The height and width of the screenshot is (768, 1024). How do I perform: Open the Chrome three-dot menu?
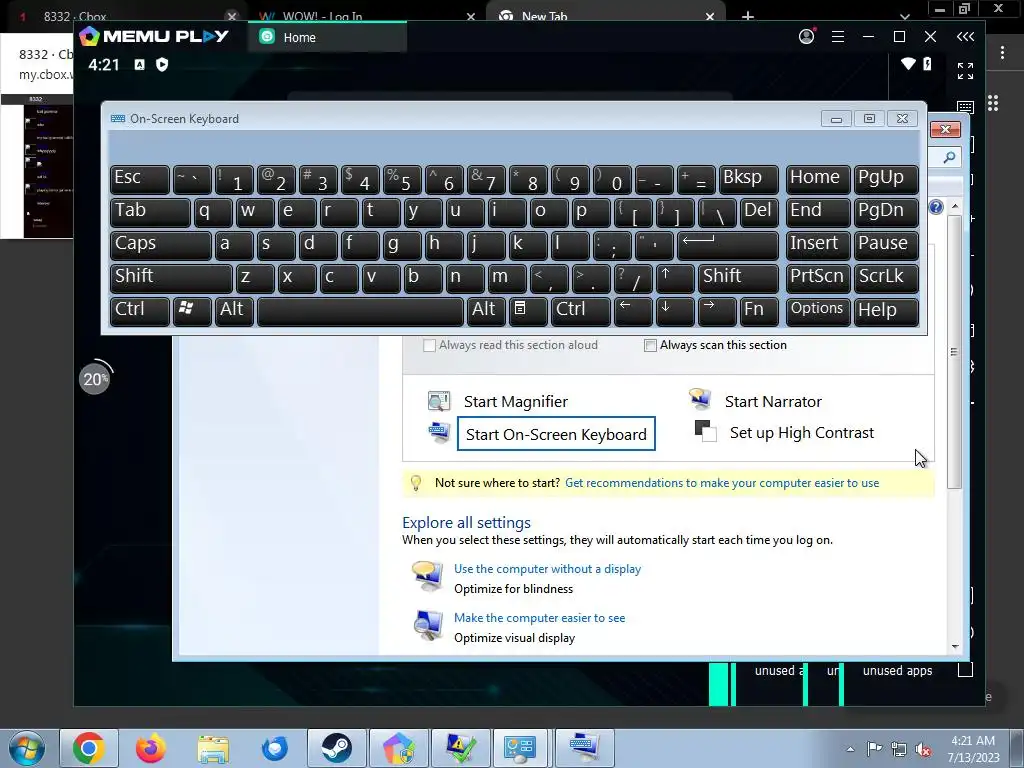[1002, 53]
